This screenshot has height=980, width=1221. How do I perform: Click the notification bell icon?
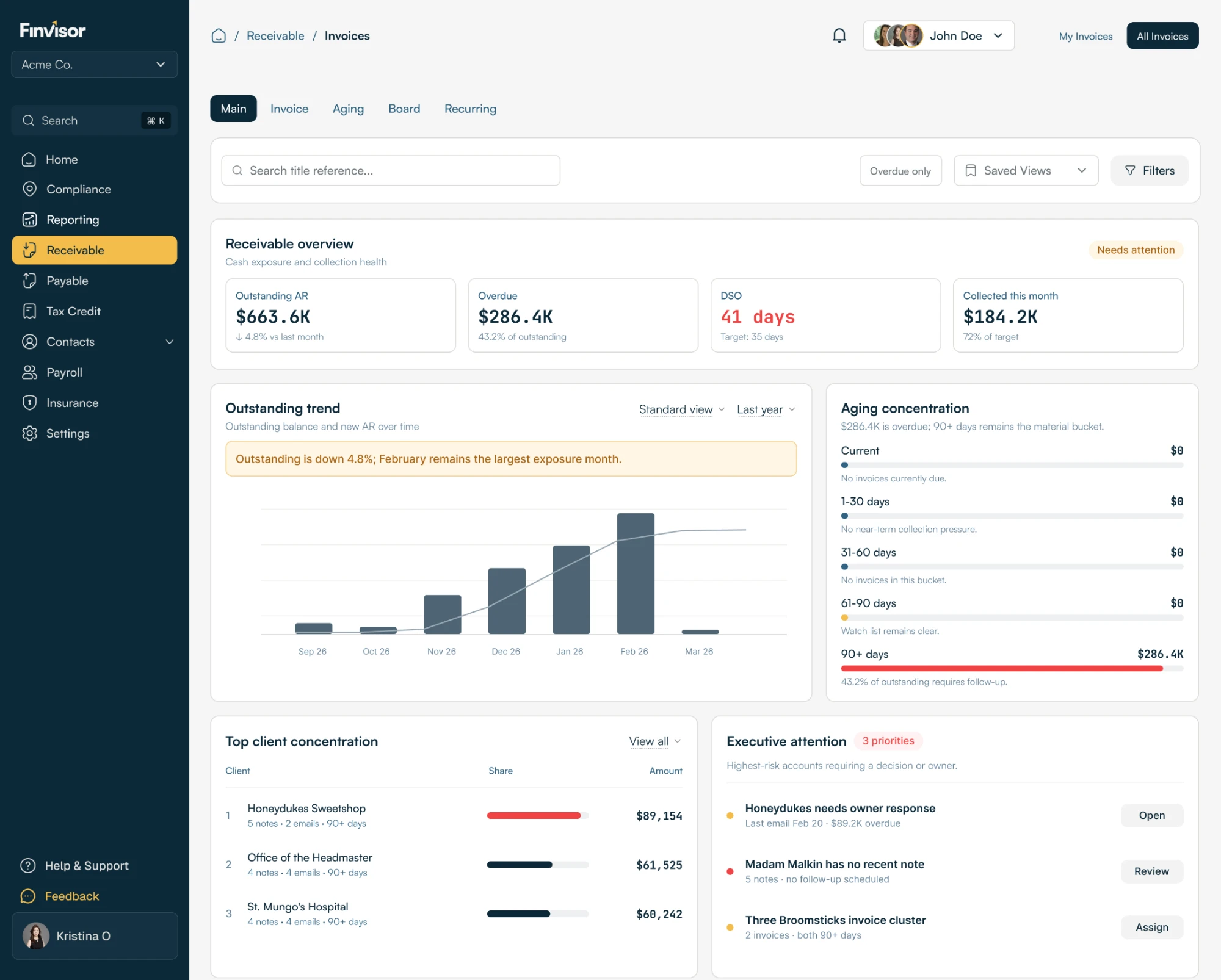pos(839,36)
